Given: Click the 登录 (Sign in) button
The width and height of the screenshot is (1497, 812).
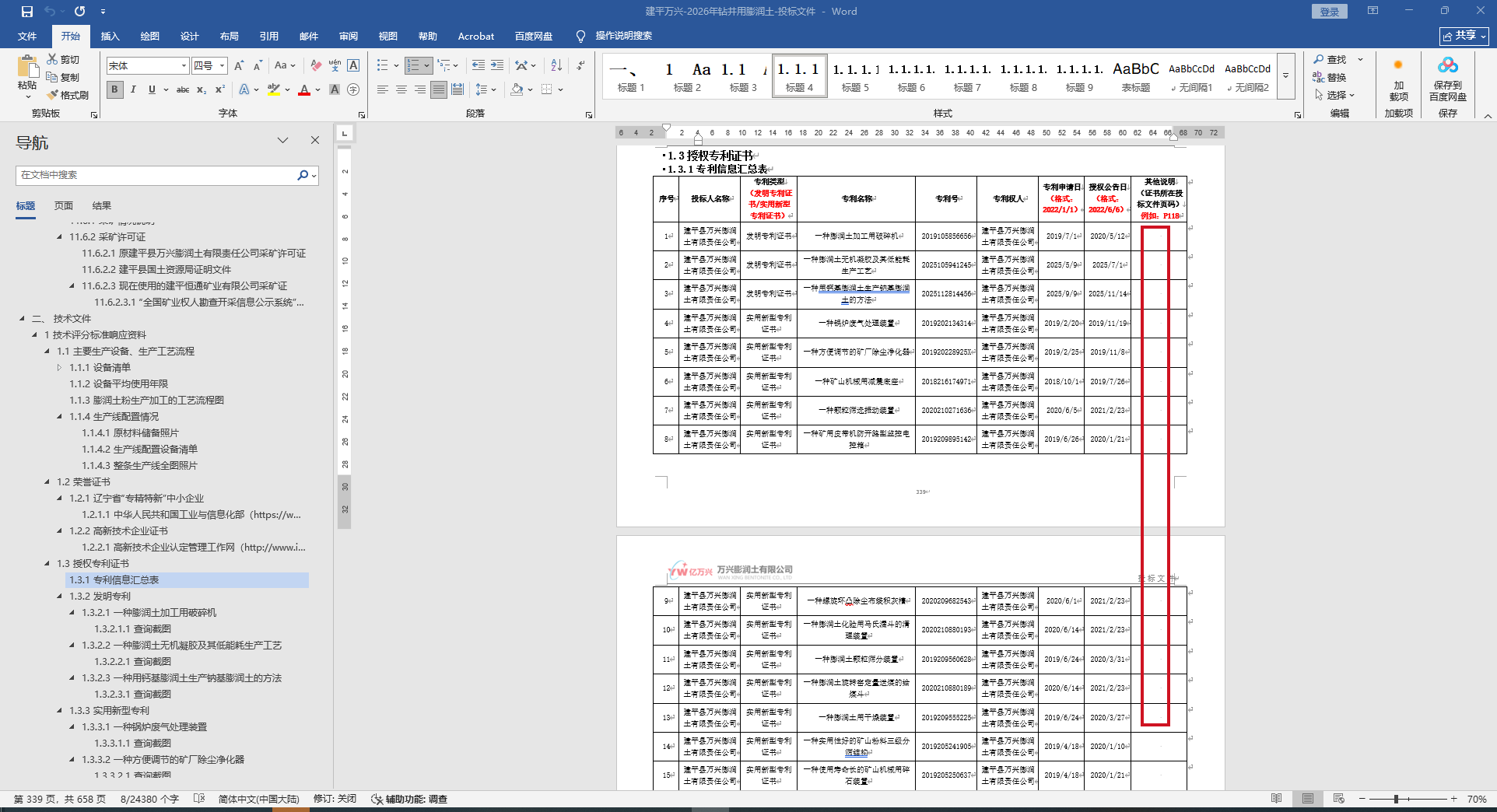Looking at the screenshot, I should (1330, 12).
